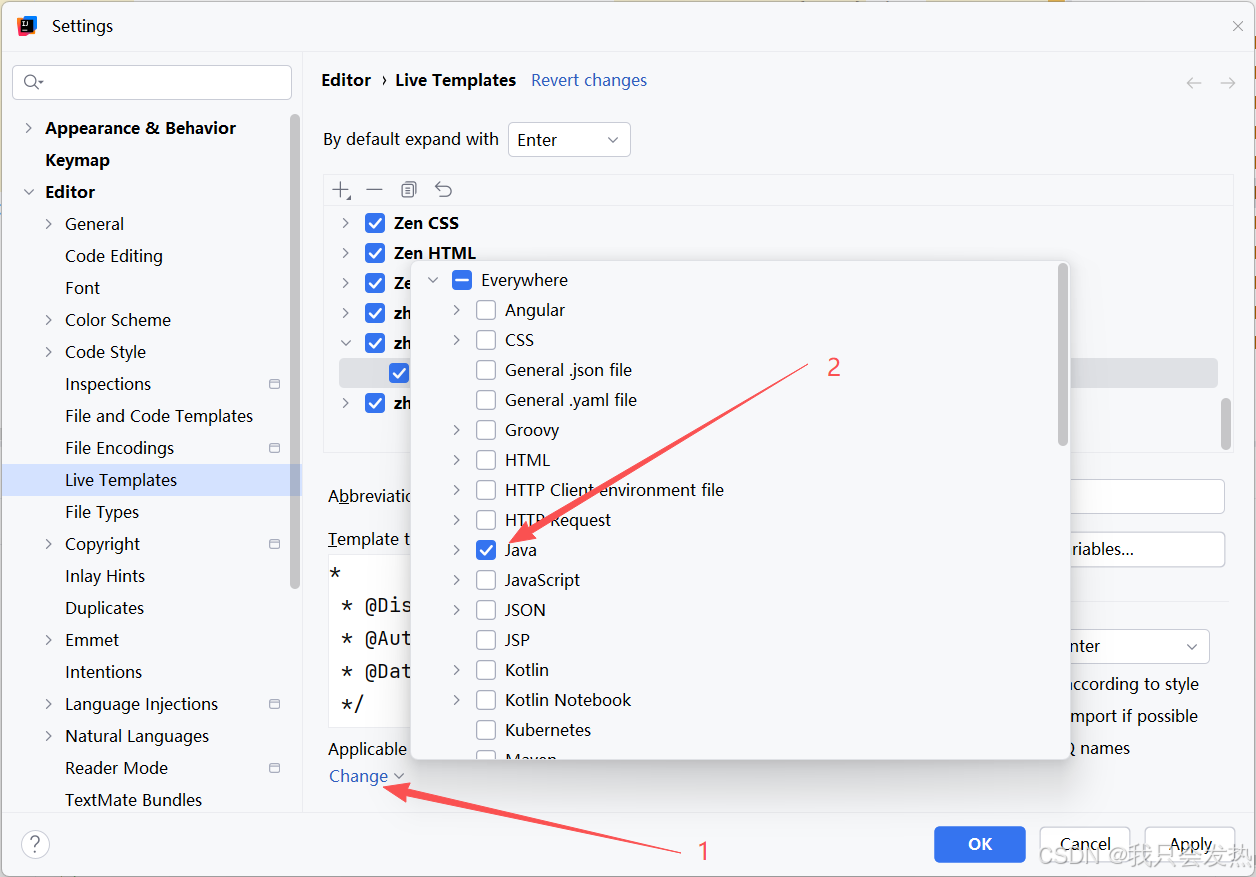
Task: Click the duplicate template icon
Action: point(408,190)
